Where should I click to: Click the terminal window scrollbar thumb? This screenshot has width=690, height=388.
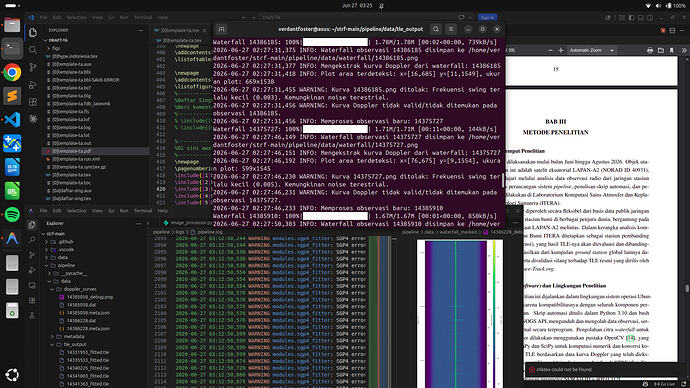(x=503, y=180)
